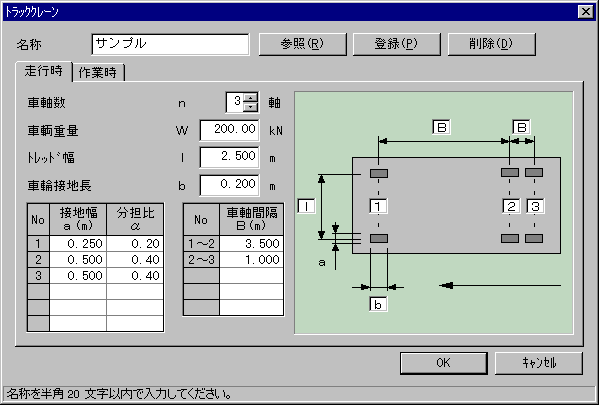Select row 2 share ratio cell 0.40

tap(135, 259)
